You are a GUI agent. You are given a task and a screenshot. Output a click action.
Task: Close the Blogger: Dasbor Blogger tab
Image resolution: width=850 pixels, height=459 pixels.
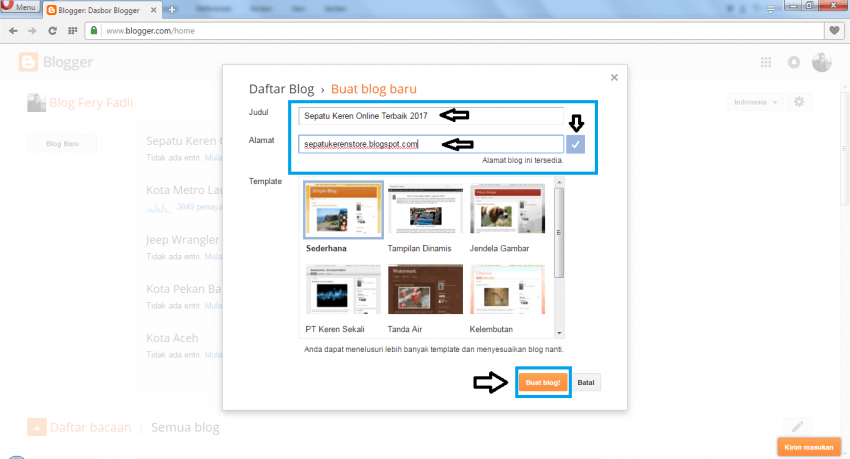(153, 10)
